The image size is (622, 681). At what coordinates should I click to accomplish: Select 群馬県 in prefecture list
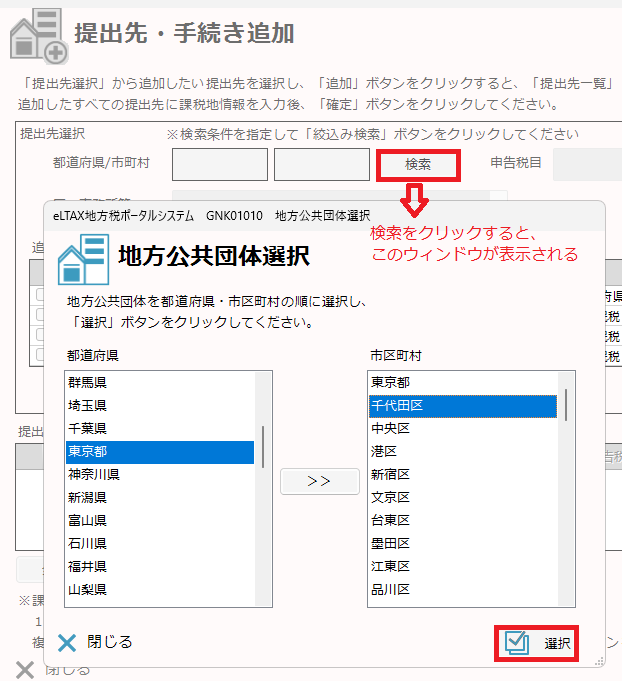(160, 383)
